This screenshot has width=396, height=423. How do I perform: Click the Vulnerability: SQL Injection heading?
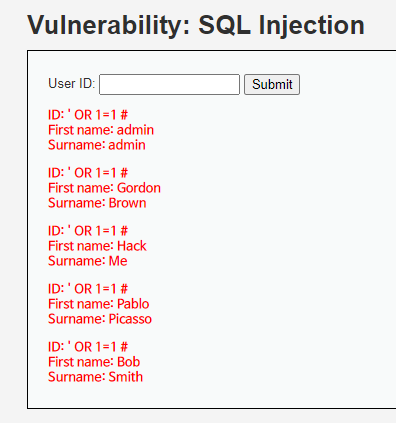tap(196, 25)
